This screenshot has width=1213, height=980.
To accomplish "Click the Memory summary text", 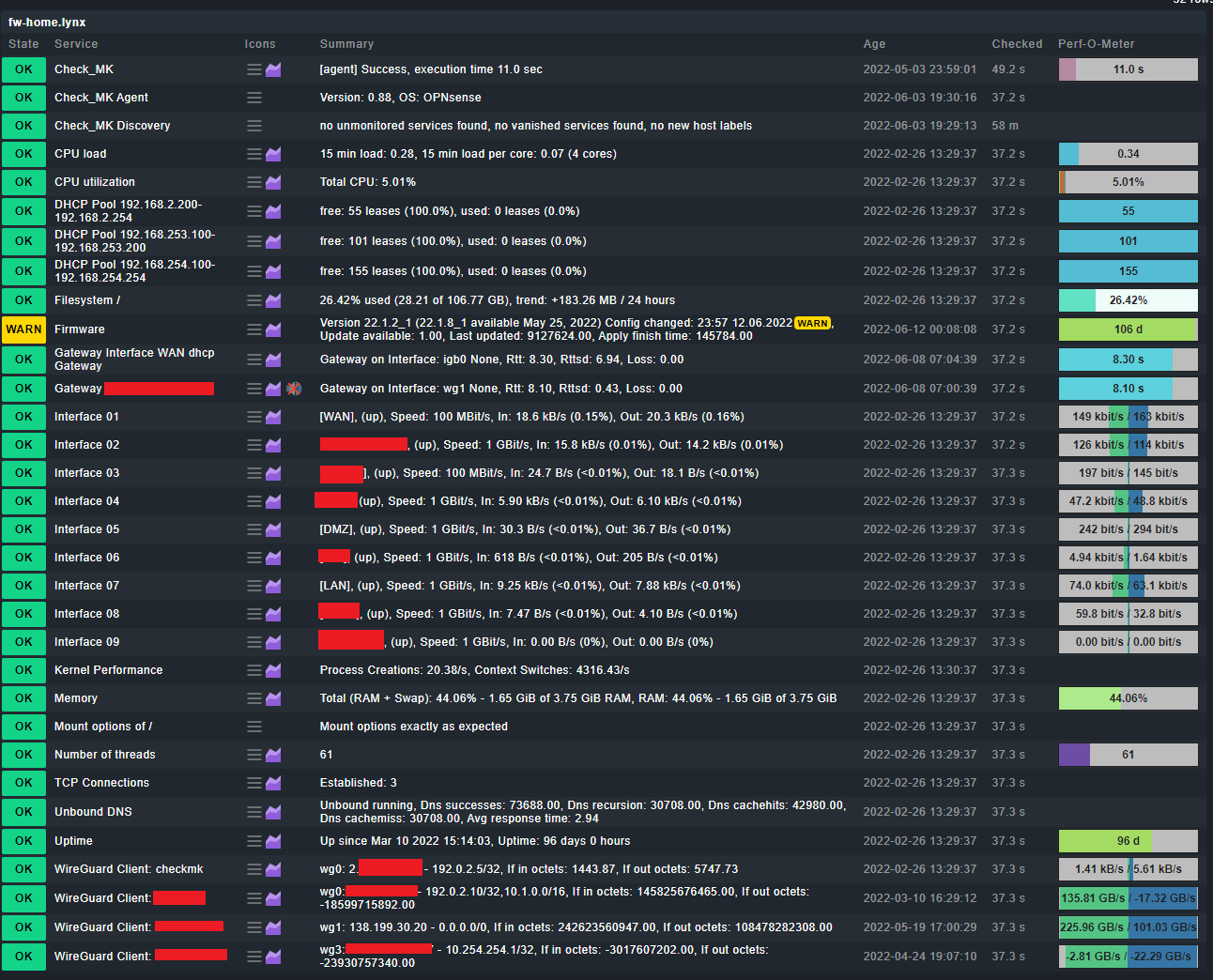I will pos(578,698).
